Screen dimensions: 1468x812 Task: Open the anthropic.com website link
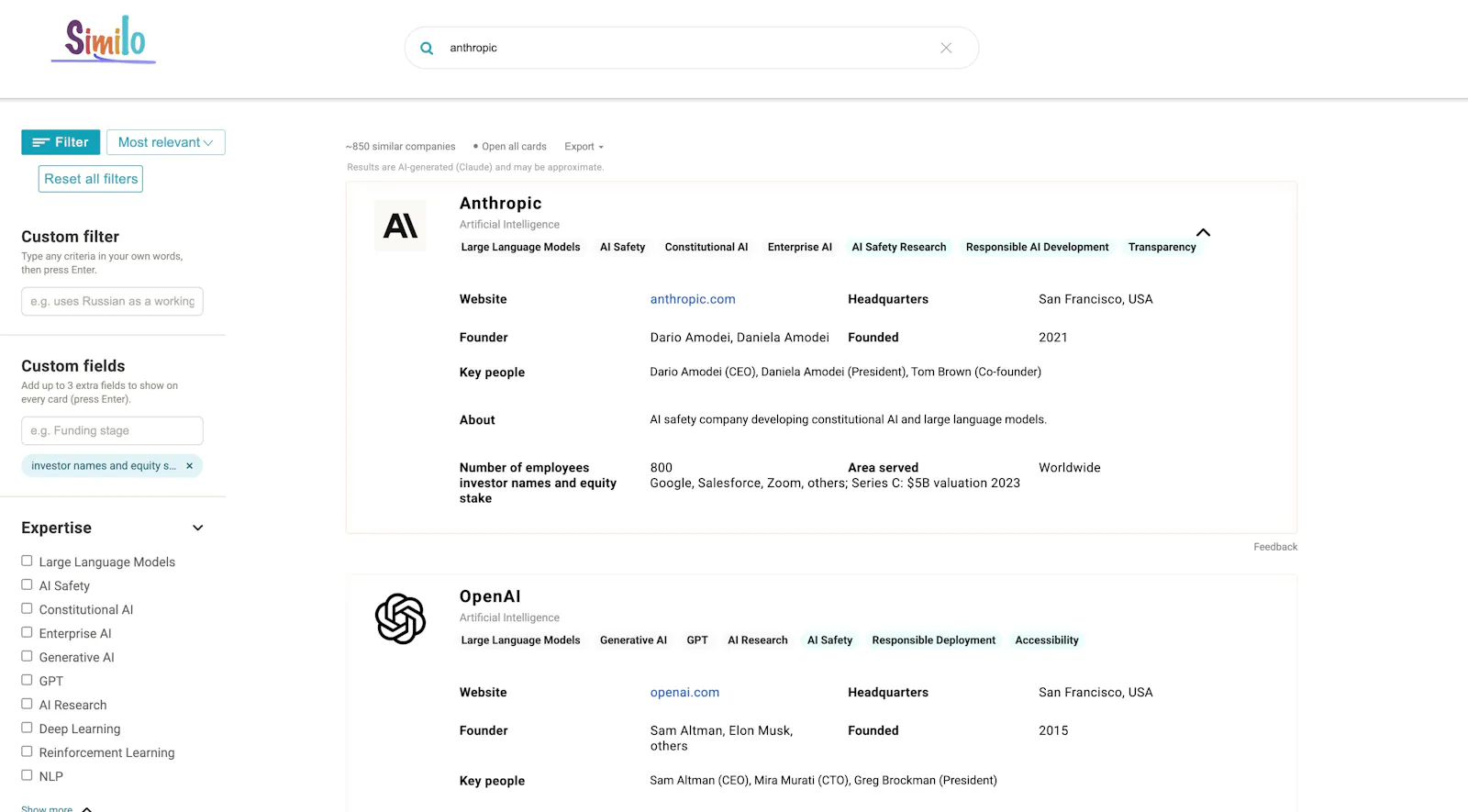[x=693, y=299]
